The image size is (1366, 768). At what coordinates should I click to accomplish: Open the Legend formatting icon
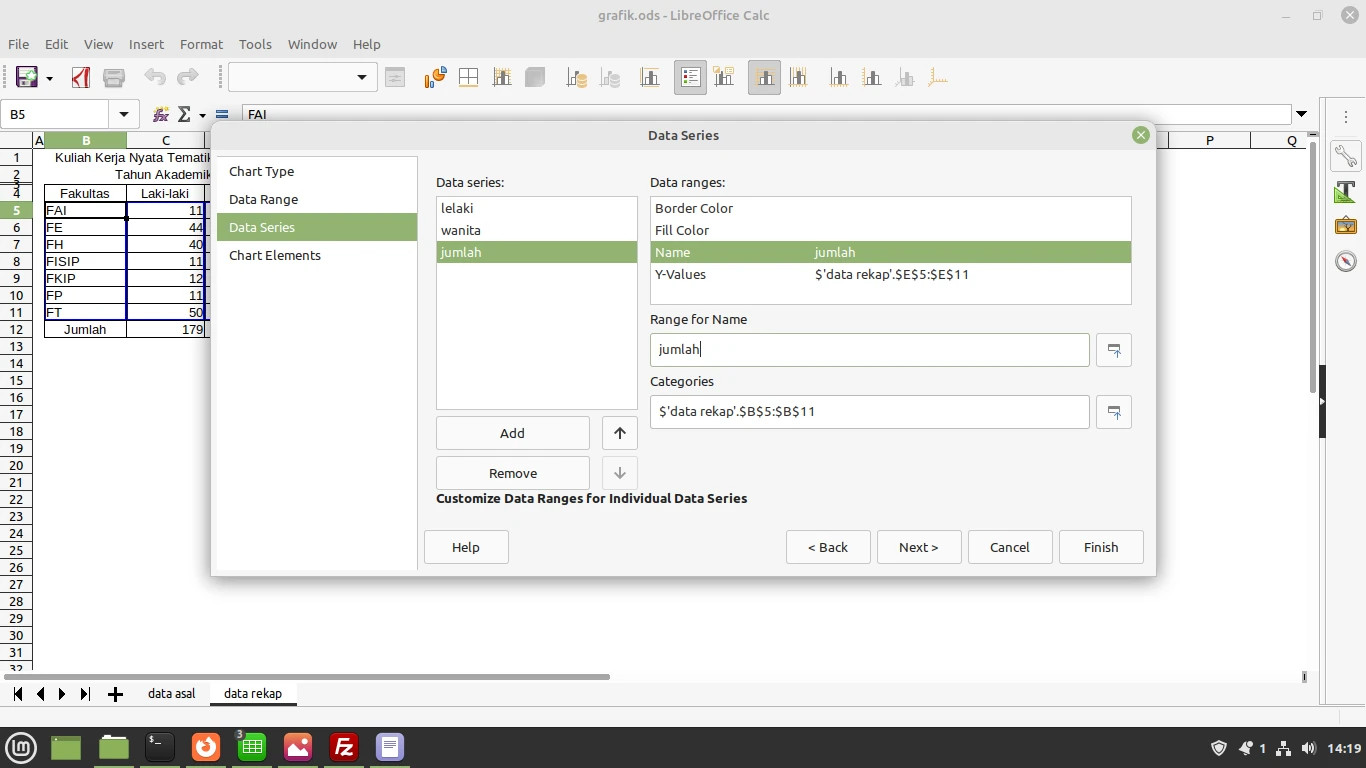point(724,78)
